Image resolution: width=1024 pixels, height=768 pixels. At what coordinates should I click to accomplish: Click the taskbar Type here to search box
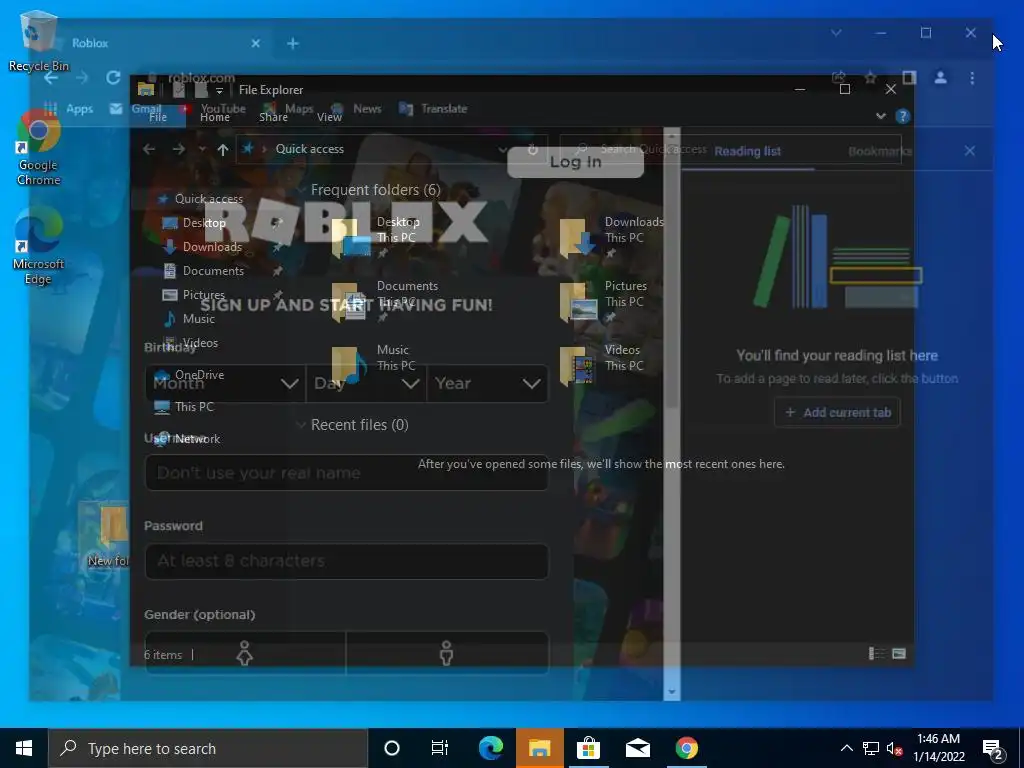pyautogui.click(x=208, y=748)
